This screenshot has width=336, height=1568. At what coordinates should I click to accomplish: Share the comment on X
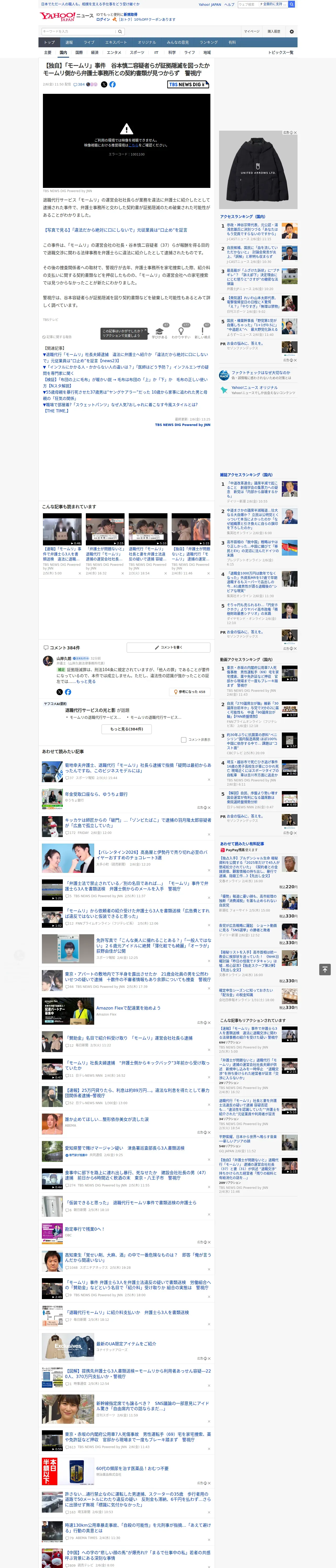[x=59, y=692]
